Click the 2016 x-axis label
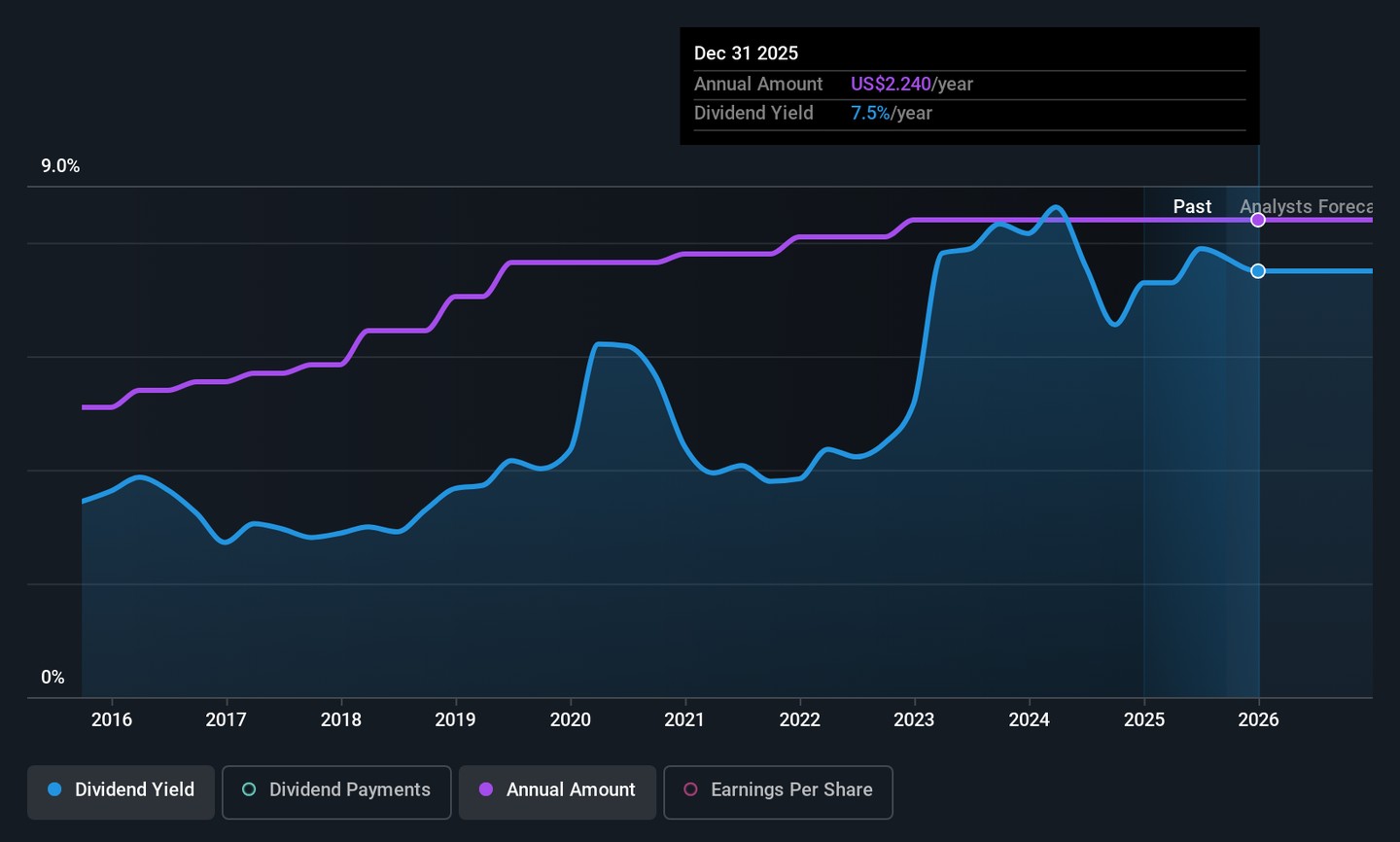The width and height of the screenshot is (1400, 842). 112,719
